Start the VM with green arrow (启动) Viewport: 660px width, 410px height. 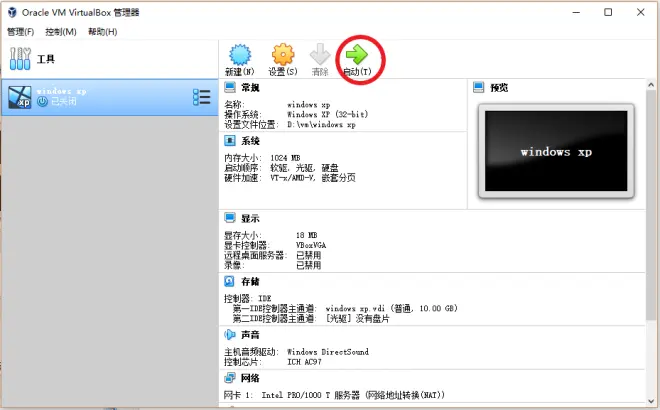(357, 54)
